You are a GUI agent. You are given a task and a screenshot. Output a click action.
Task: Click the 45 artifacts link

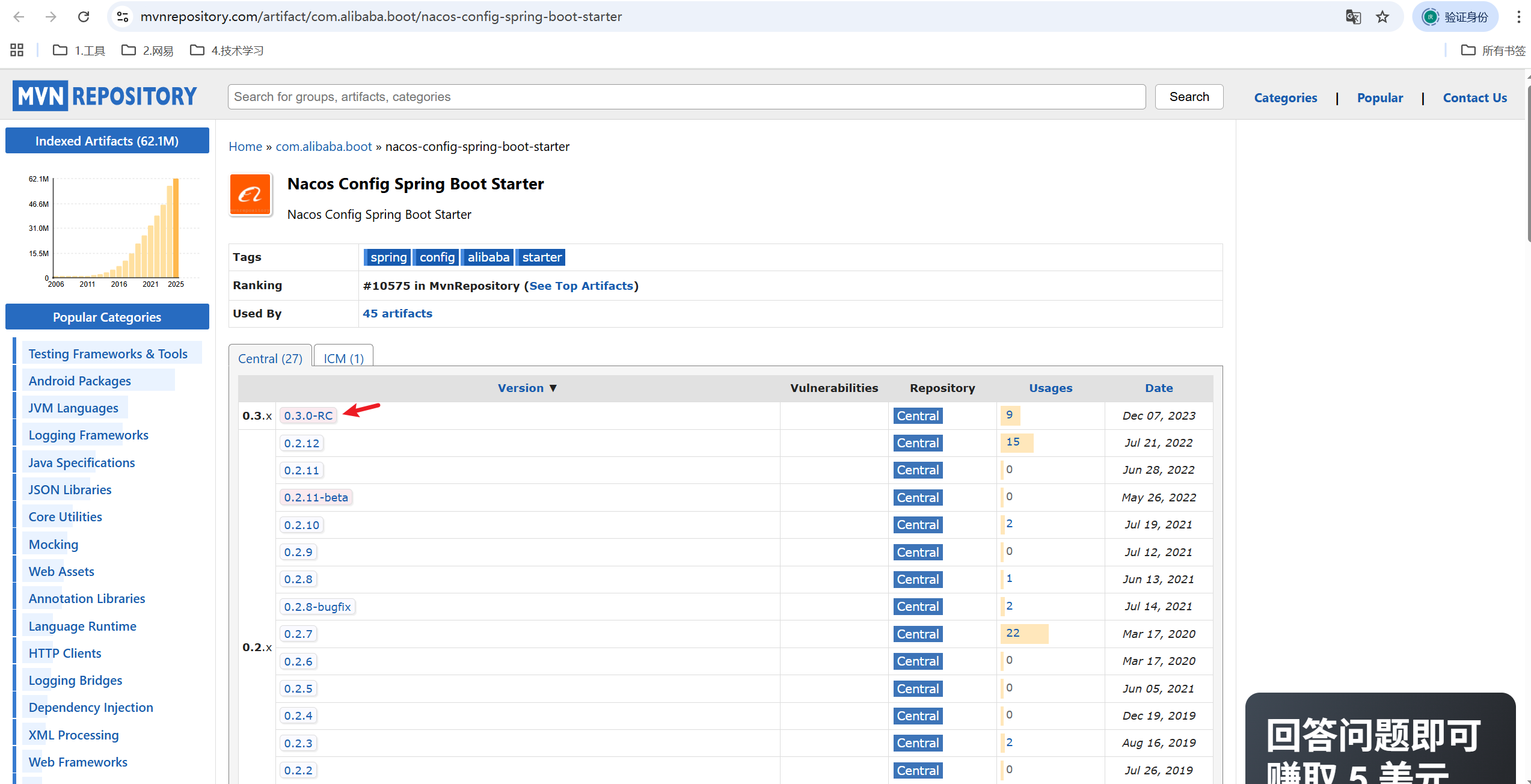(x=397, y=313)
